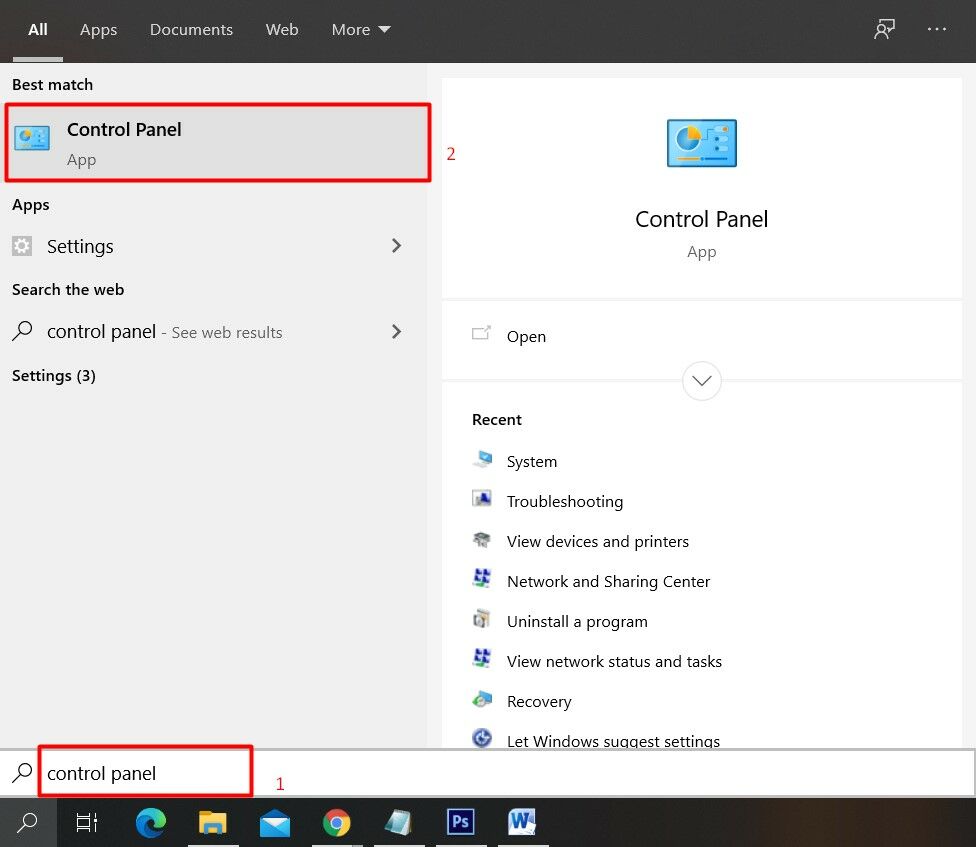Open the Mail app from taskbar
The width and height of the screenshot is (976, 847).
[274, 822]
